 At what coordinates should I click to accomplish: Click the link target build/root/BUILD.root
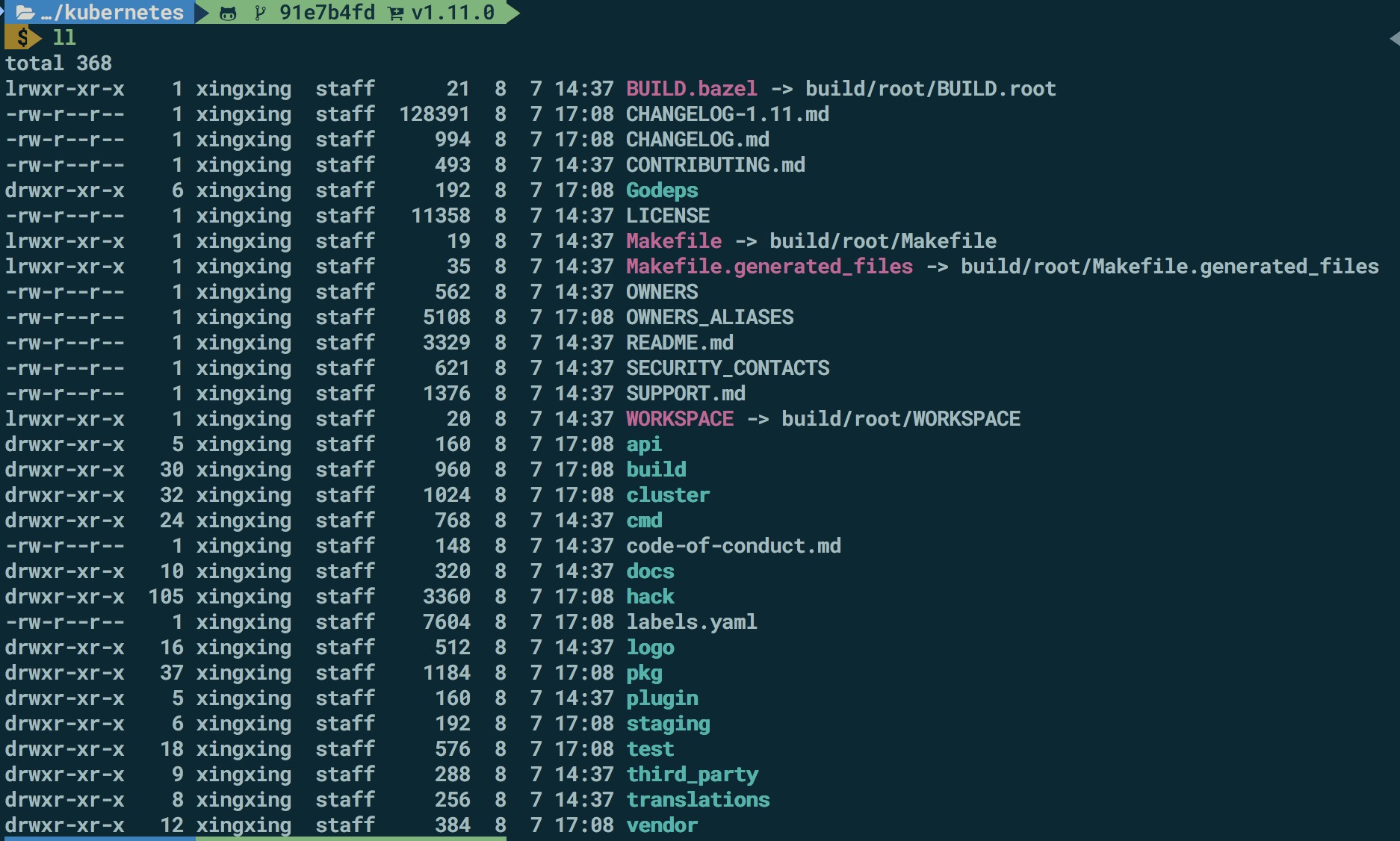[x=931, y=88]
